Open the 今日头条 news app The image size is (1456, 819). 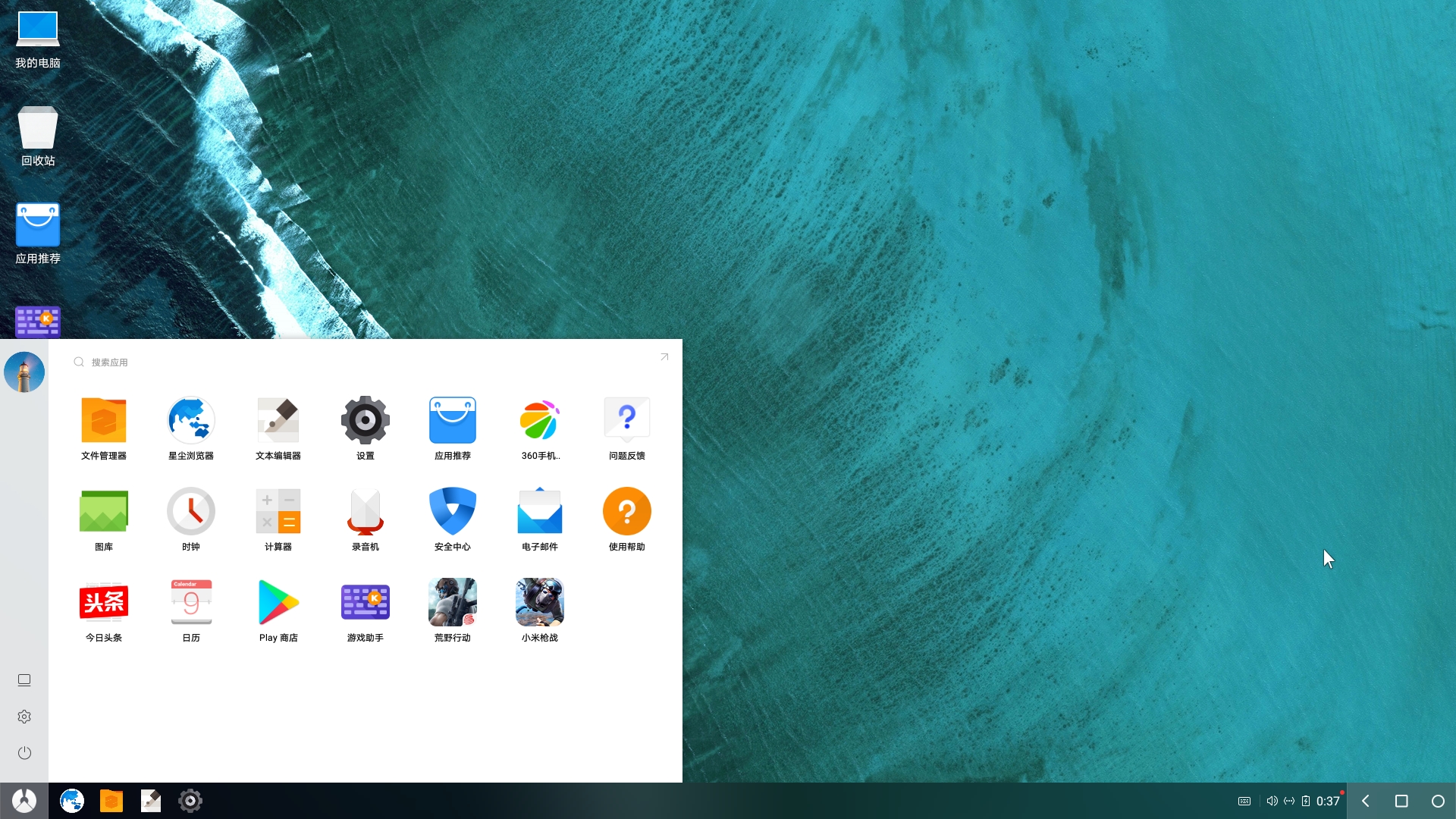(x=104, y=610)
